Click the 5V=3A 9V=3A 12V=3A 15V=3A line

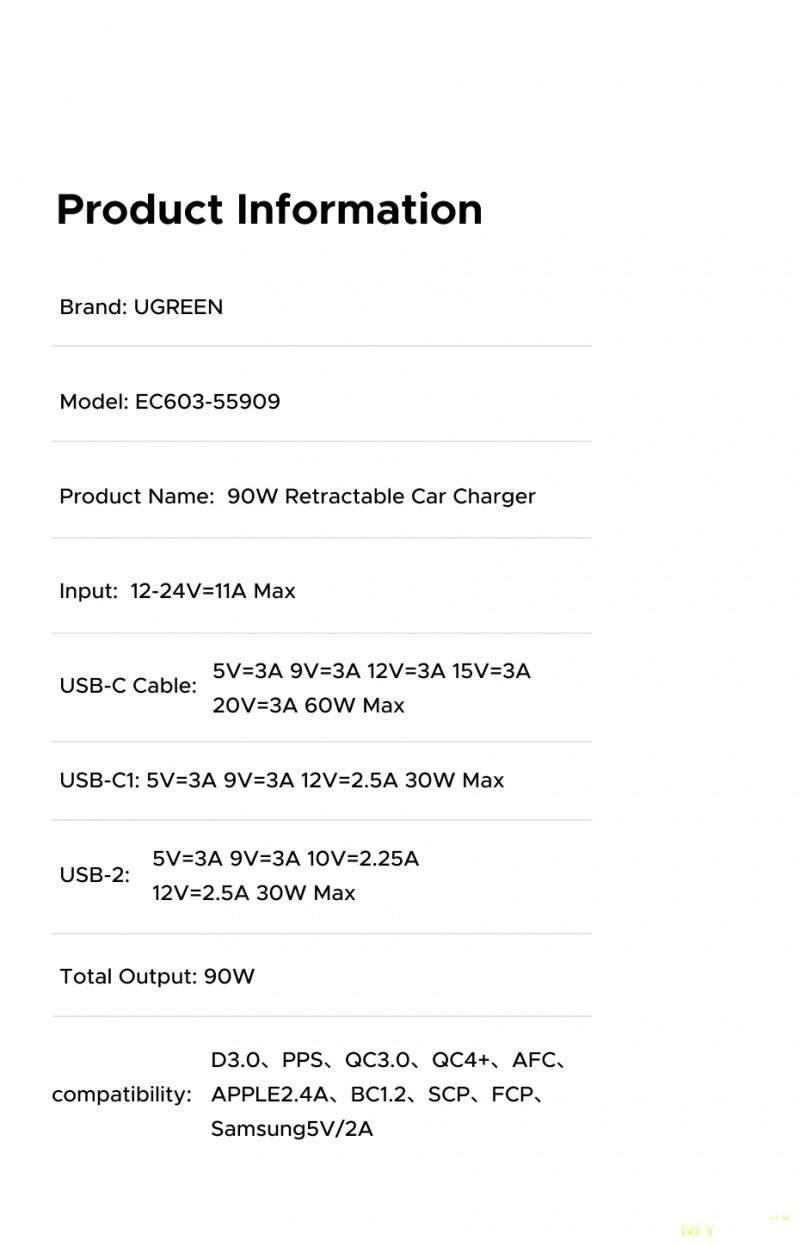pyautogui.click(x=371, y=671)
